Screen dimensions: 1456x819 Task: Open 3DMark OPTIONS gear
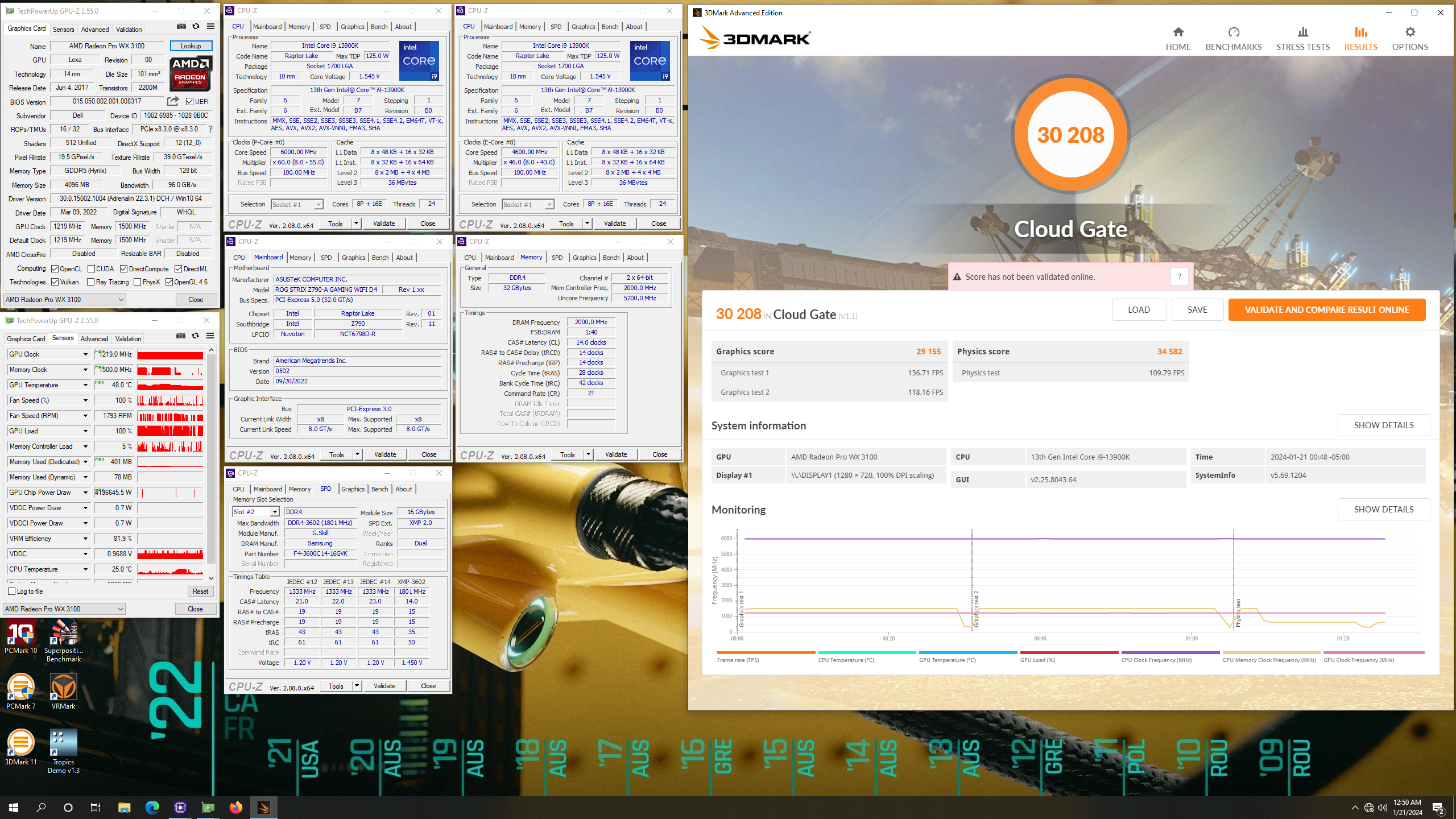[1410, 39]
